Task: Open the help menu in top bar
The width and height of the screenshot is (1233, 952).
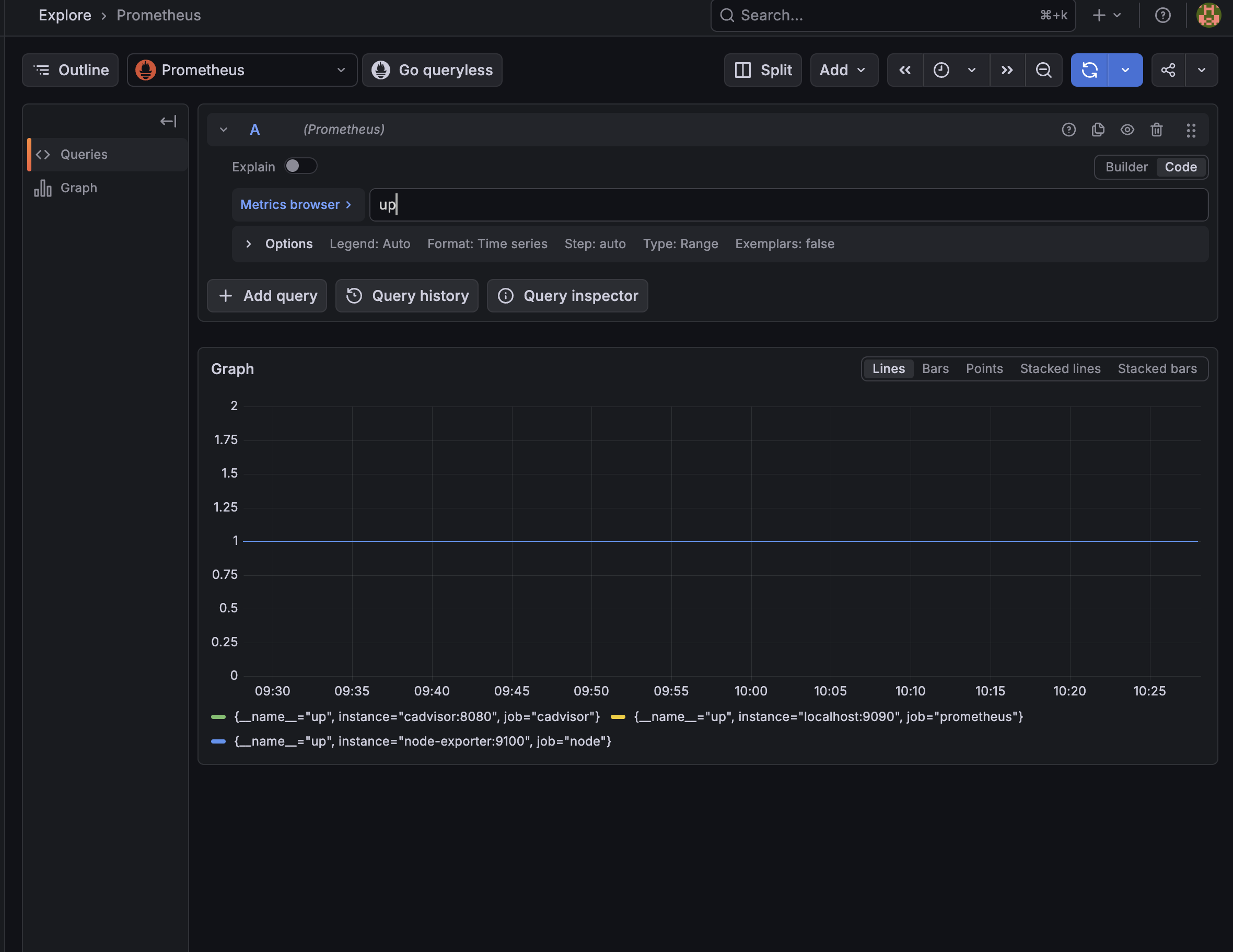Action: [x=1162, y=15]
